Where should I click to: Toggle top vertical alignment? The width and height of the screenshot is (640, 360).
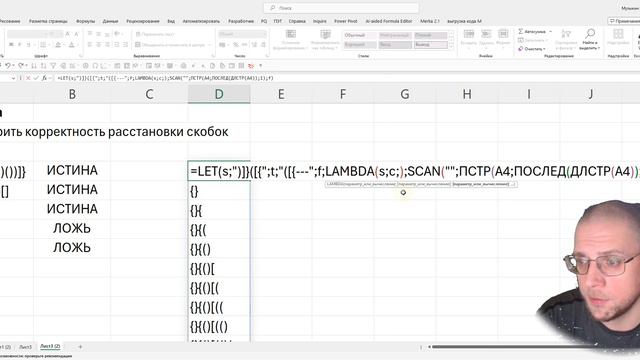coord(90,34)
